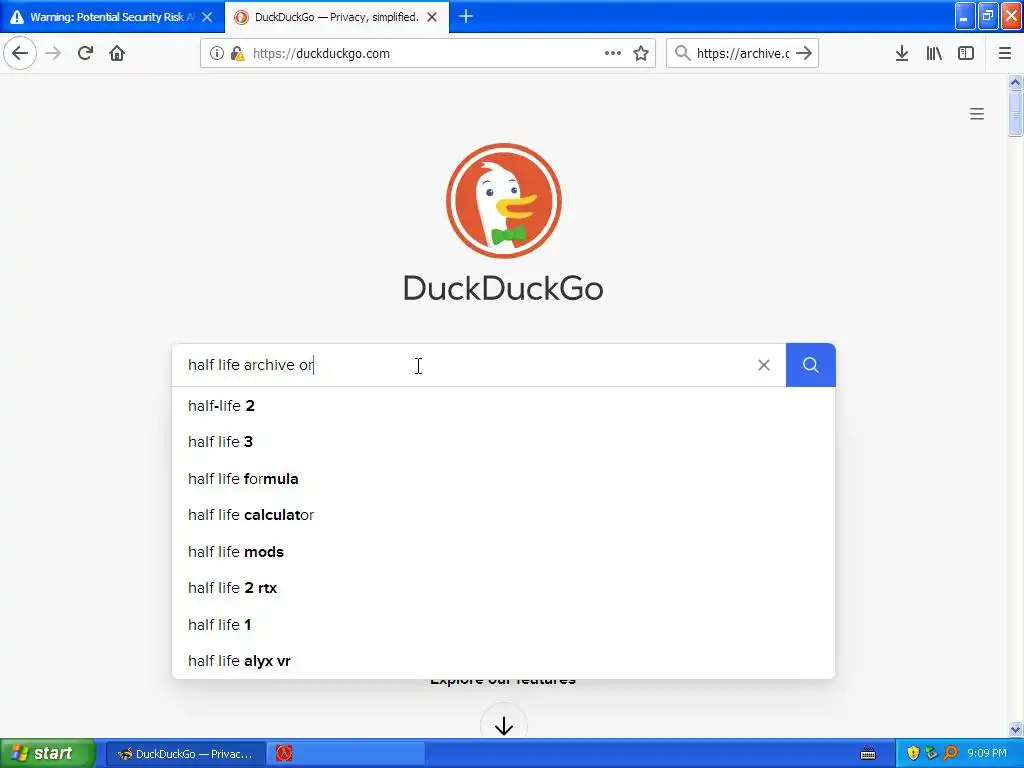The width and height of the screenshot is (1024, 768).
Task: Close the Security Risk warning tab
Action: (207, 17)
